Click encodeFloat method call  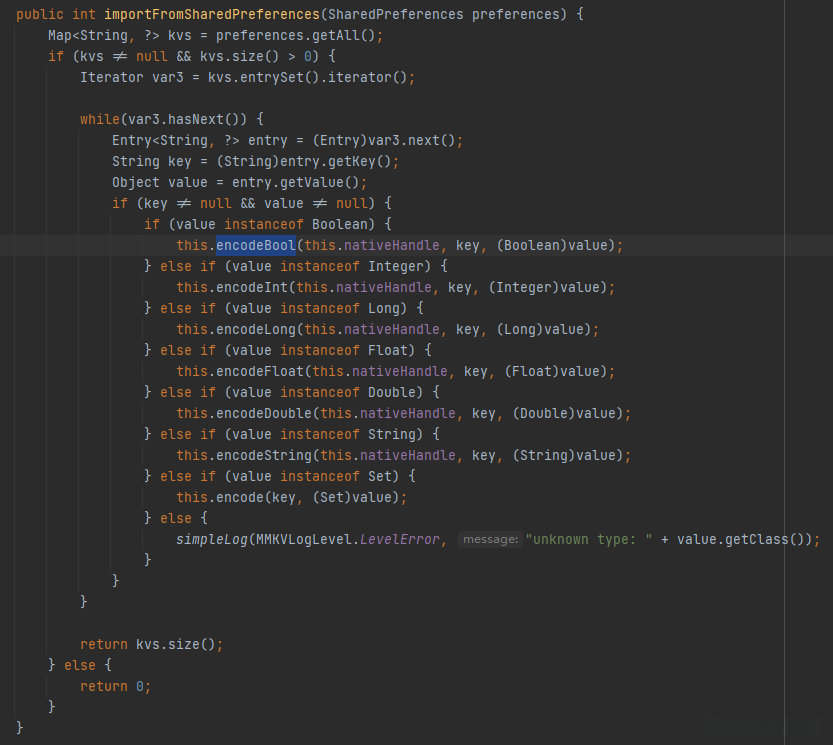click(260, 371)
